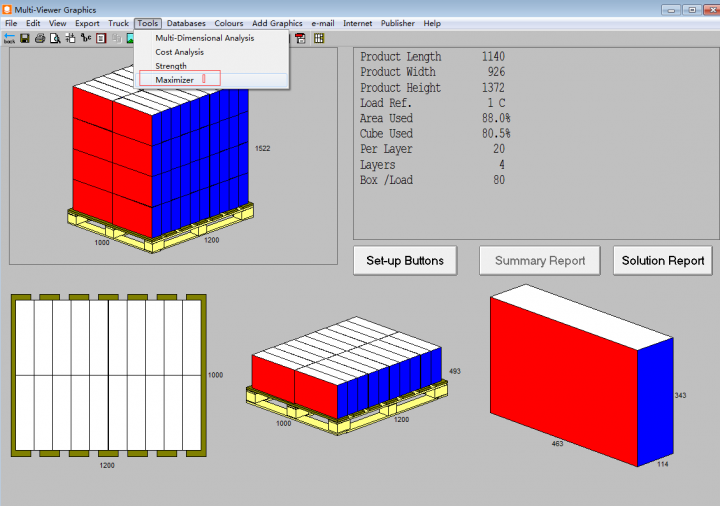Click the red-bordered square toolbar icon

coord(101,38)
